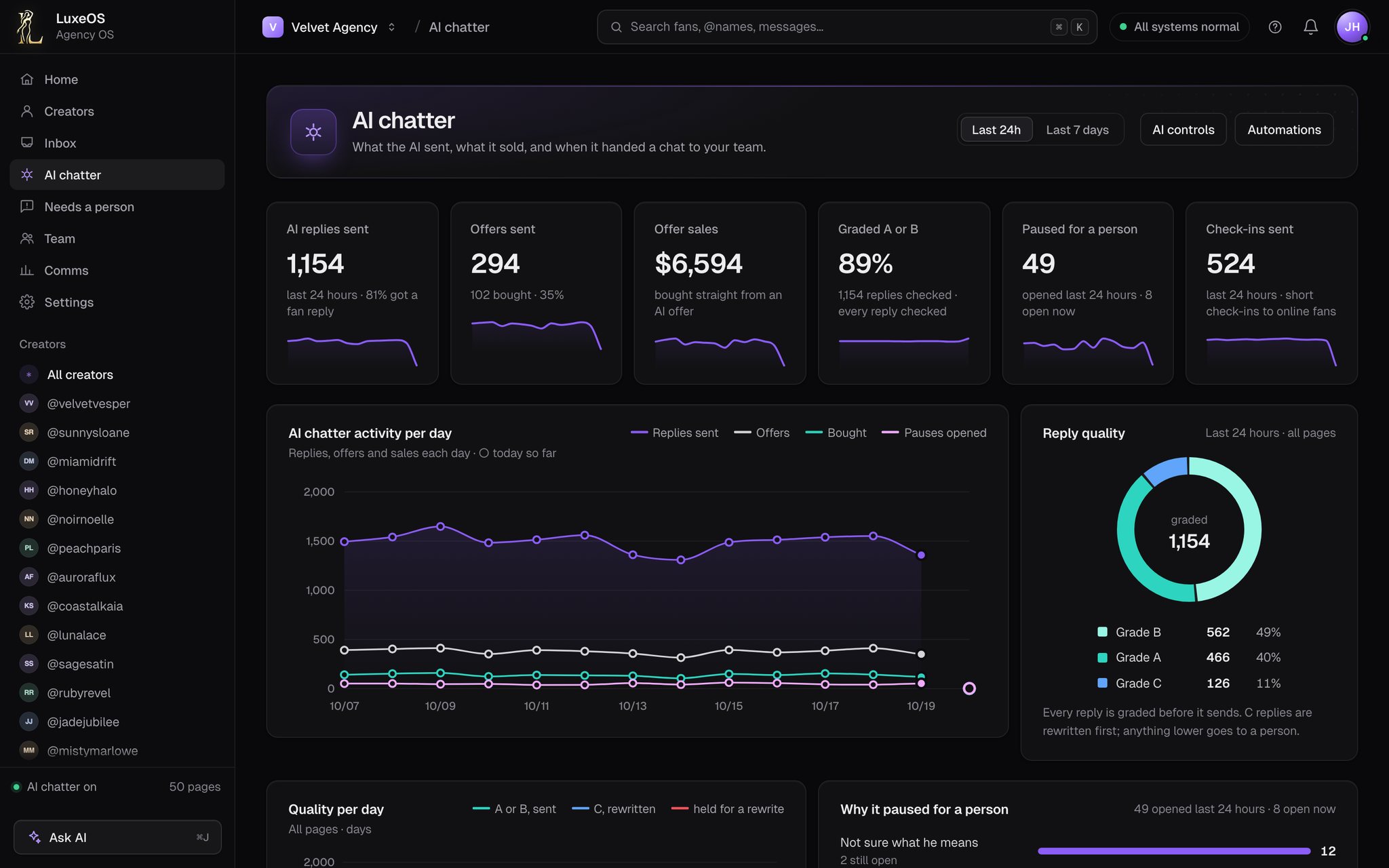Toggle held for a rewrite legend

pos(728,809)
